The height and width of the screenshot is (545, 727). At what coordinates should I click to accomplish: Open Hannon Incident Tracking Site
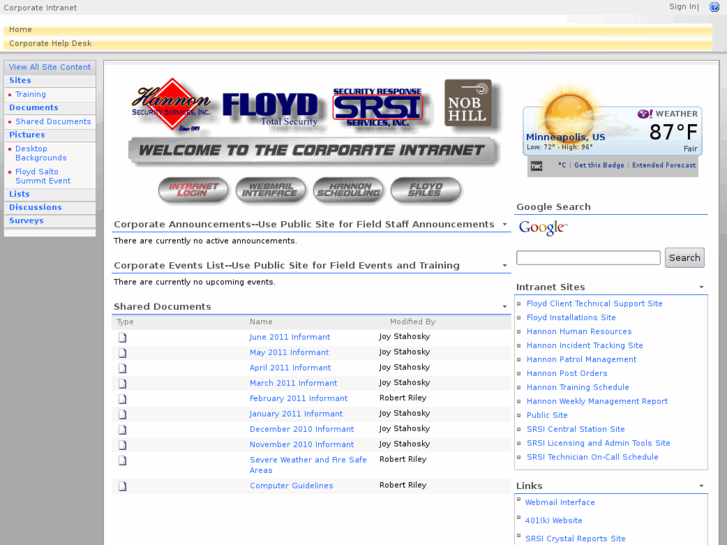[585, 346]
